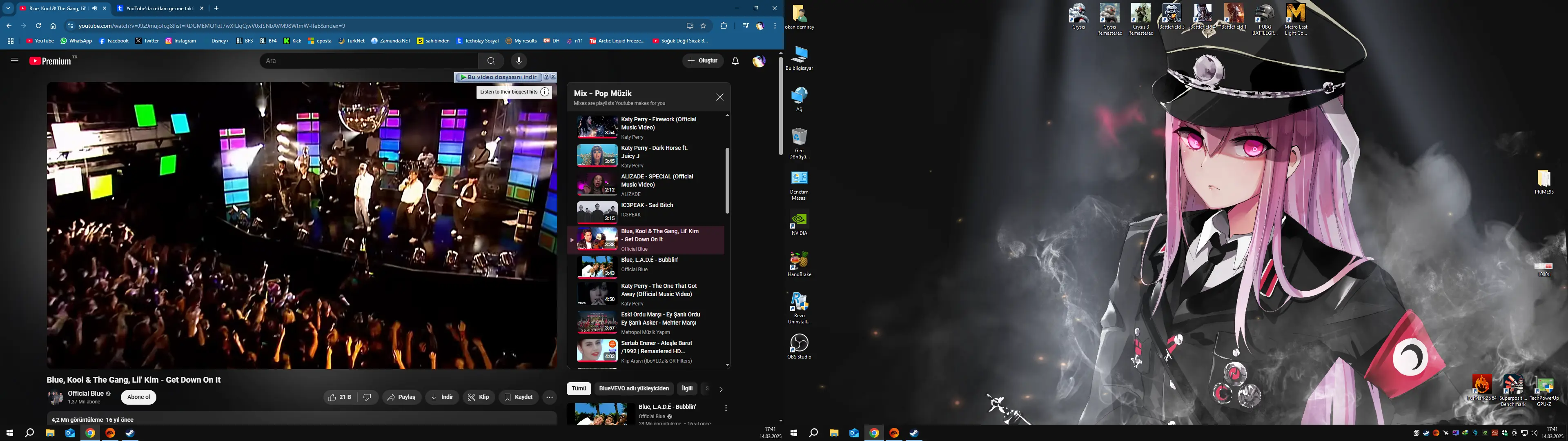Dislike the Get Down On It video
1568x441 pixels.
pos(367,397)
